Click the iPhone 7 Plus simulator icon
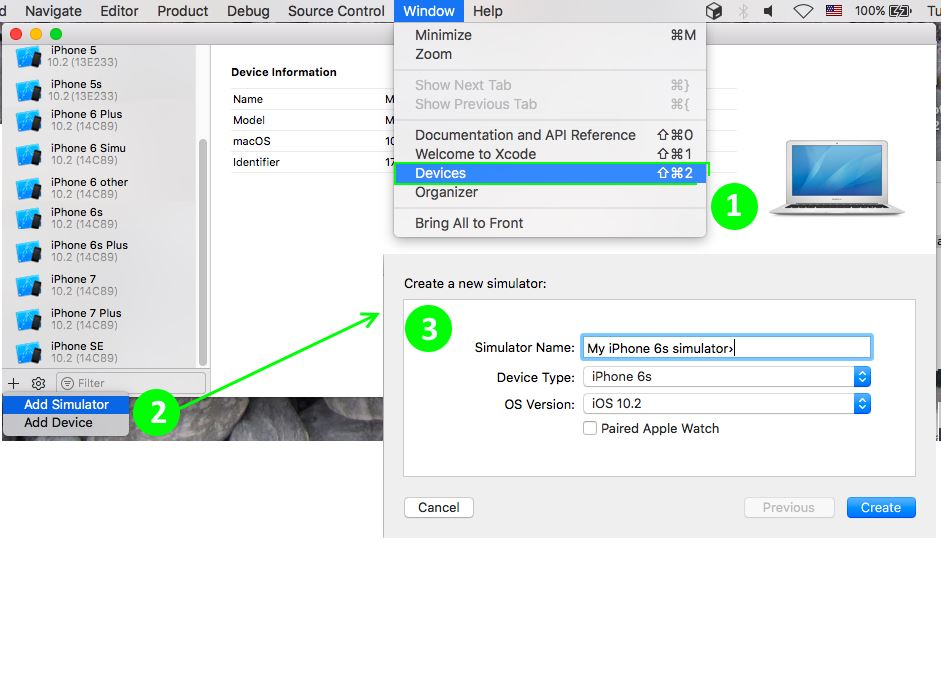The width and height of the screenshot is (941, 688). 28,319
